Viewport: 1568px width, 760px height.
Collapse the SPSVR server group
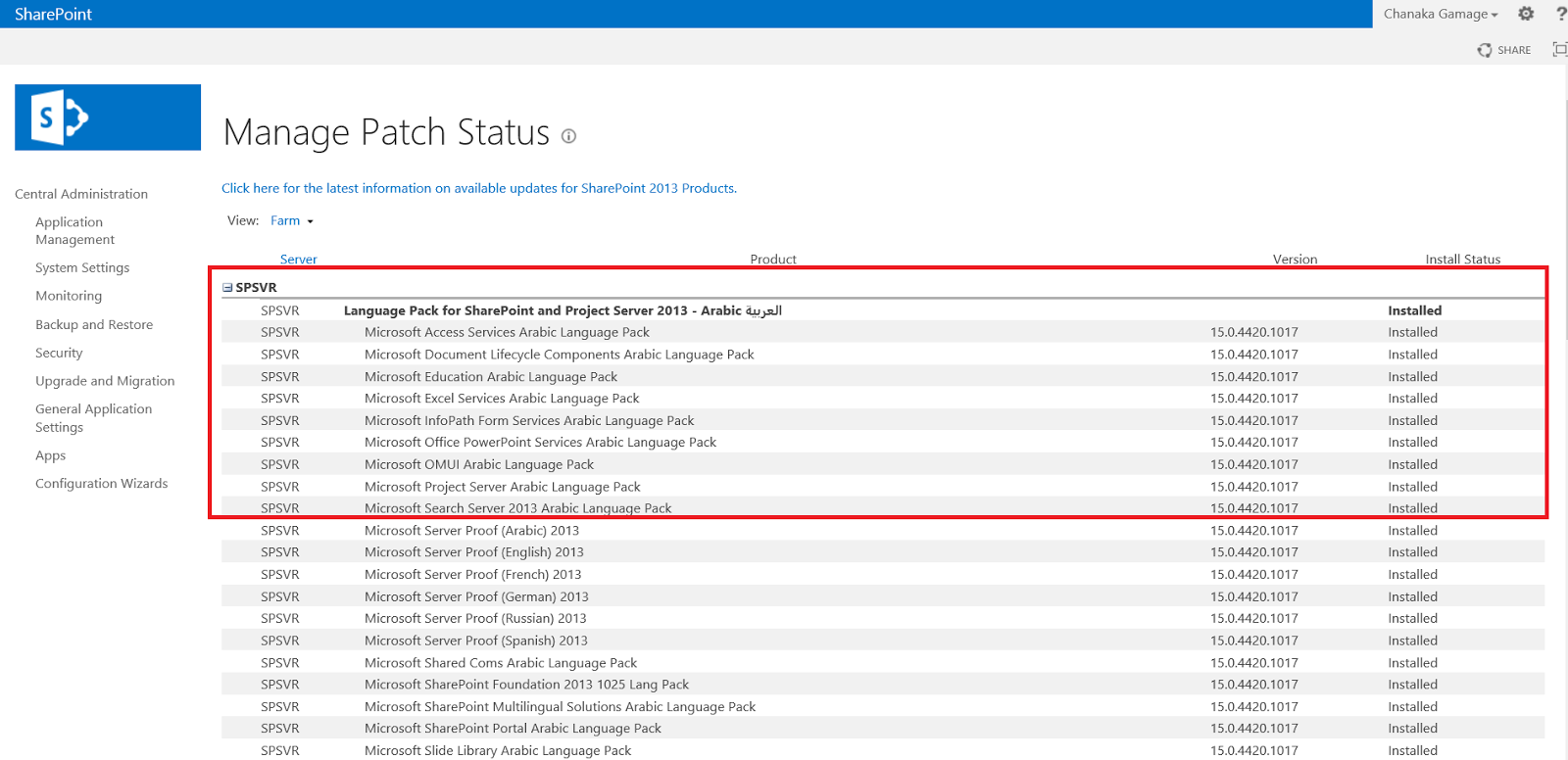(227, 288)
